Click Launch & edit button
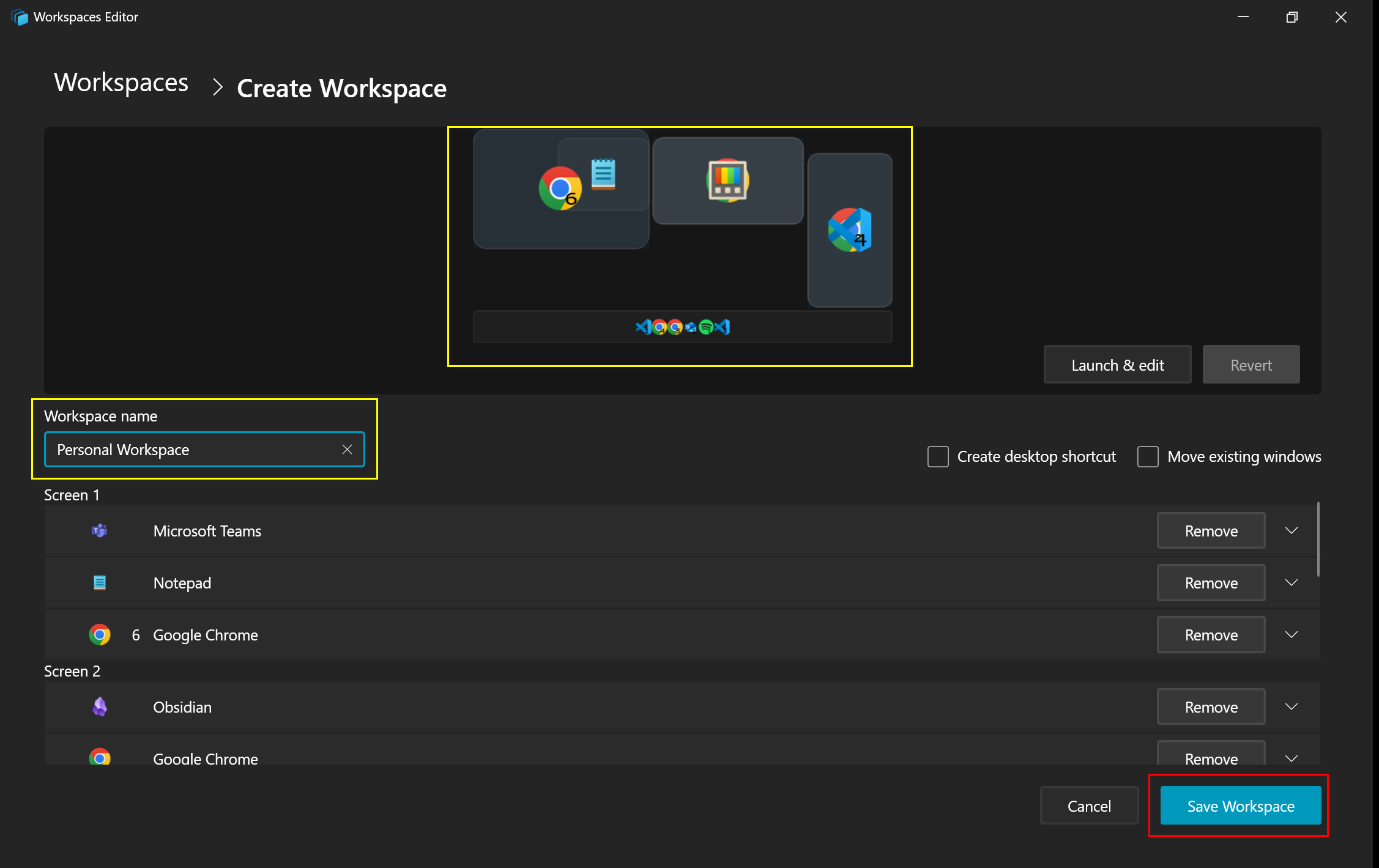Image resolution: width=1379 pixels, height=868 pixels. pyautogui.click(x=1118, y=365)
